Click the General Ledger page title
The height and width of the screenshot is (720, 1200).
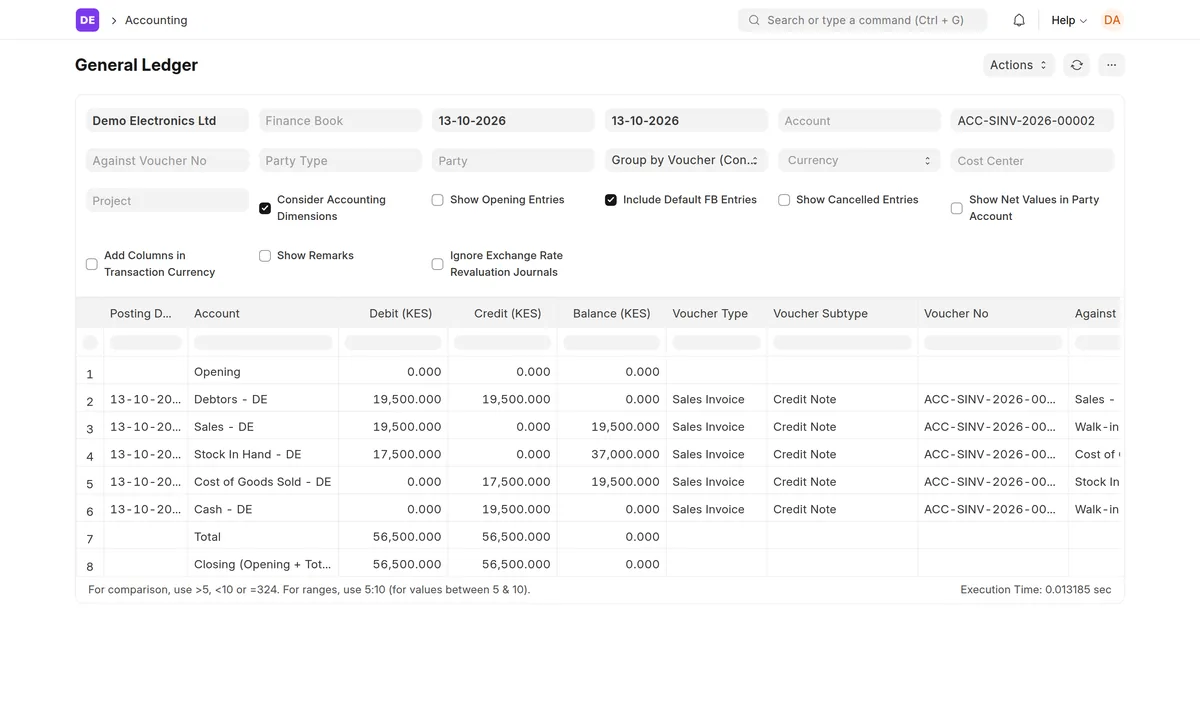pyautogui.click(x=136, y=65)
